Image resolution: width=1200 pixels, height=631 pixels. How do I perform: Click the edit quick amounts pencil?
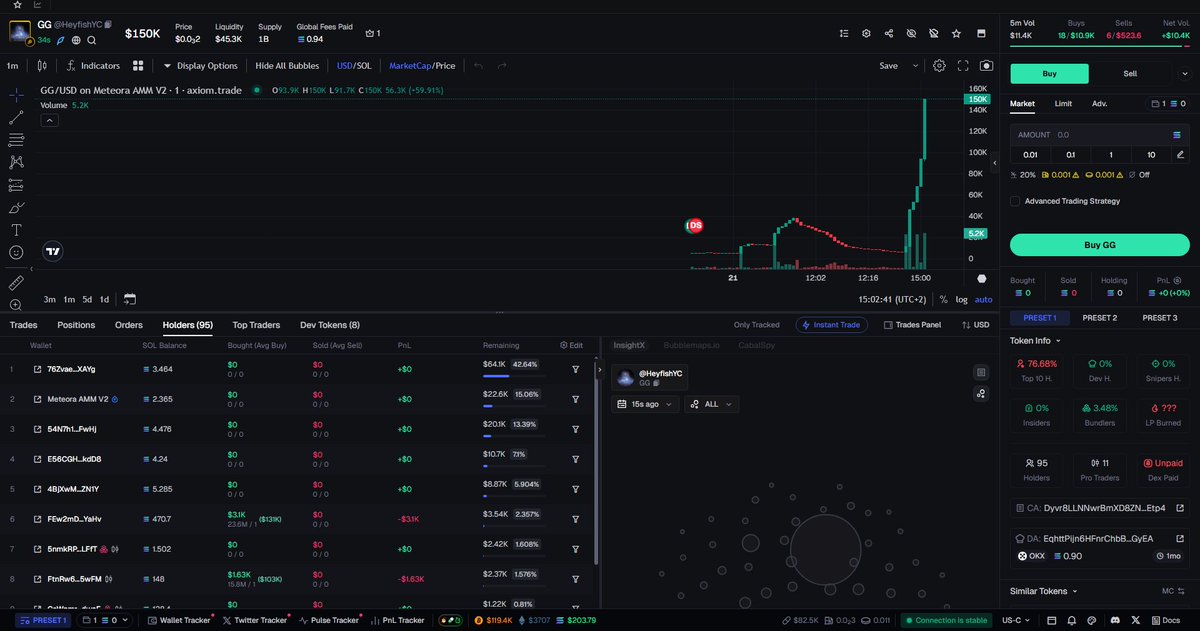tap(1180, 154)
